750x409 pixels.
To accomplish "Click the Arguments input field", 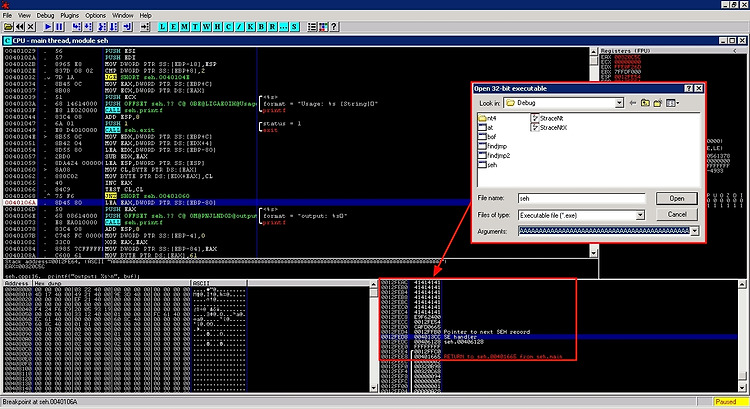I will point(604,232).
